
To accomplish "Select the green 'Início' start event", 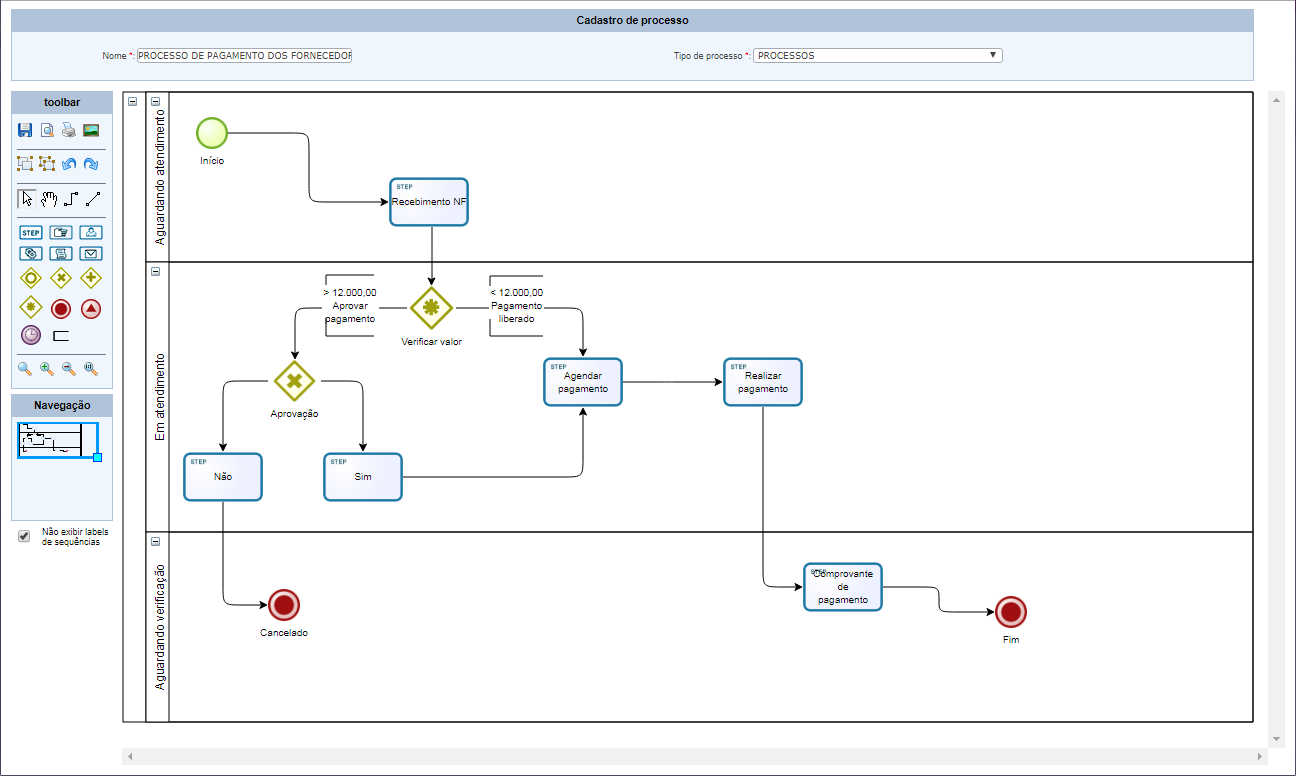I will pos(212,132).
